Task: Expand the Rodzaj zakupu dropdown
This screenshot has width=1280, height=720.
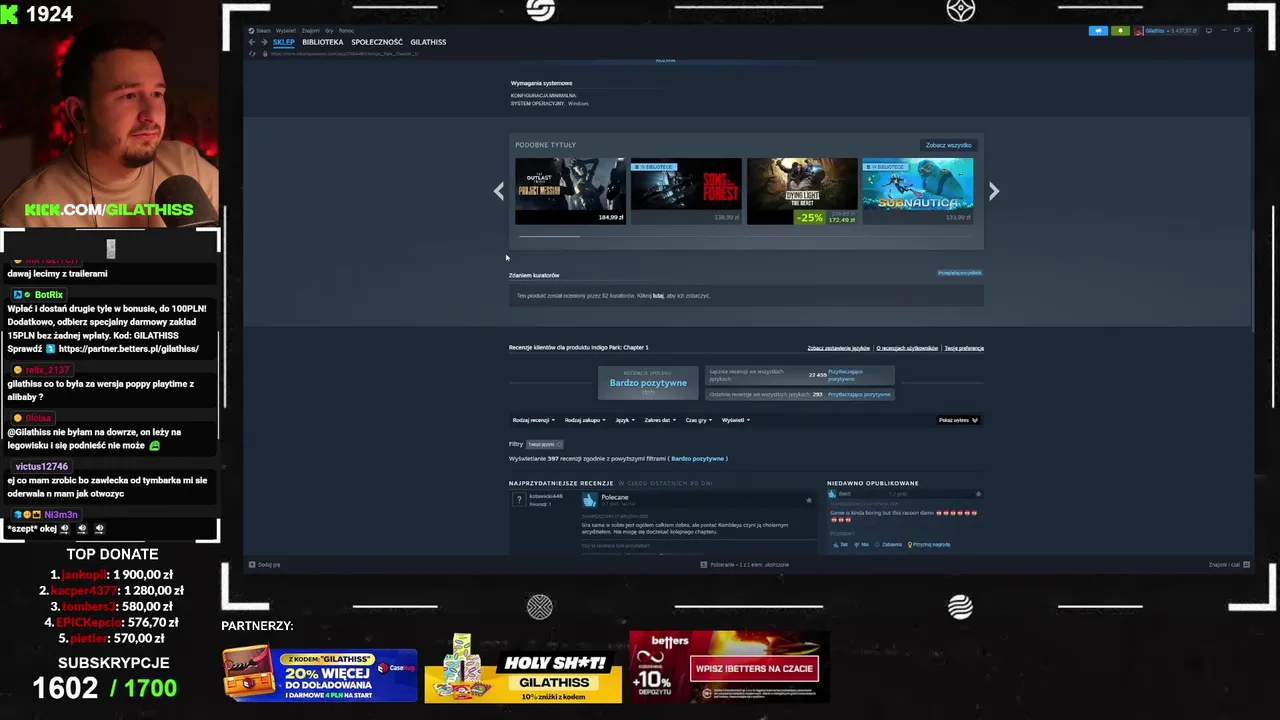Action: pyautogui.click(x=585, y=420)
